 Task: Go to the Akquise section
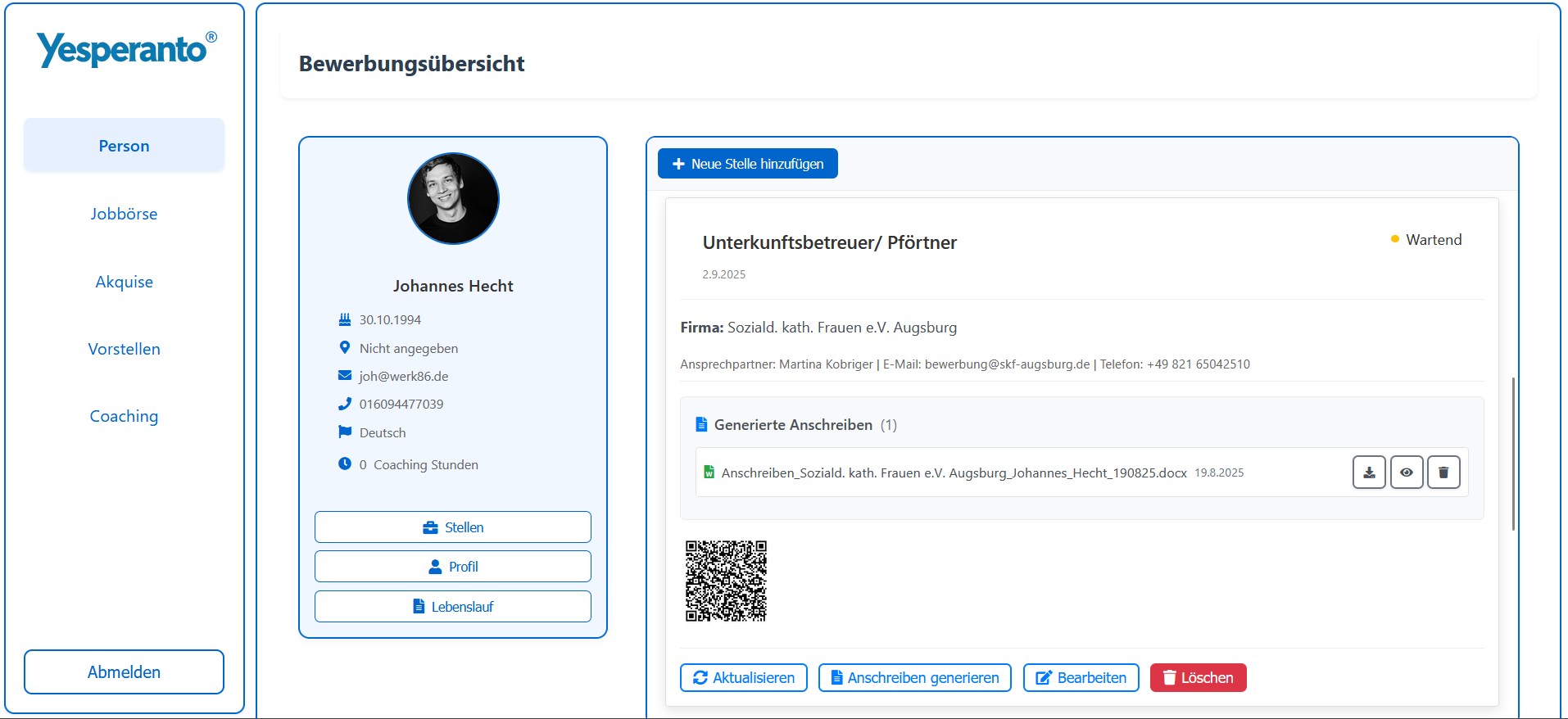tap(124, 282)
